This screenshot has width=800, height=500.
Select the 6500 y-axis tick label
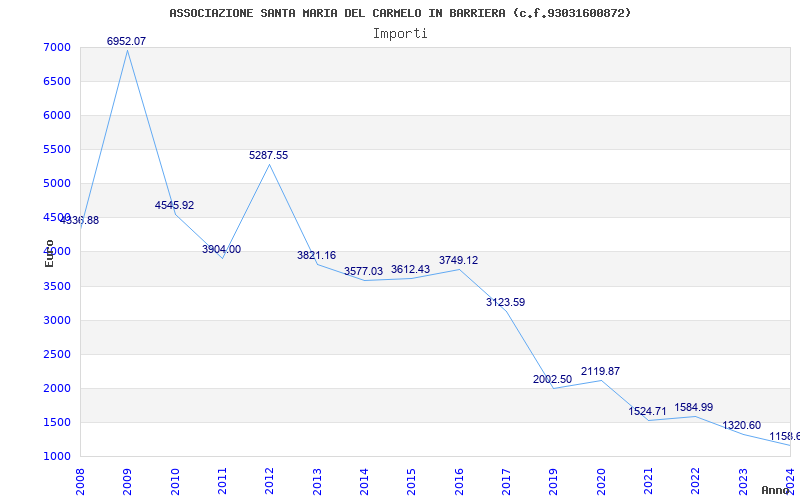56,82
